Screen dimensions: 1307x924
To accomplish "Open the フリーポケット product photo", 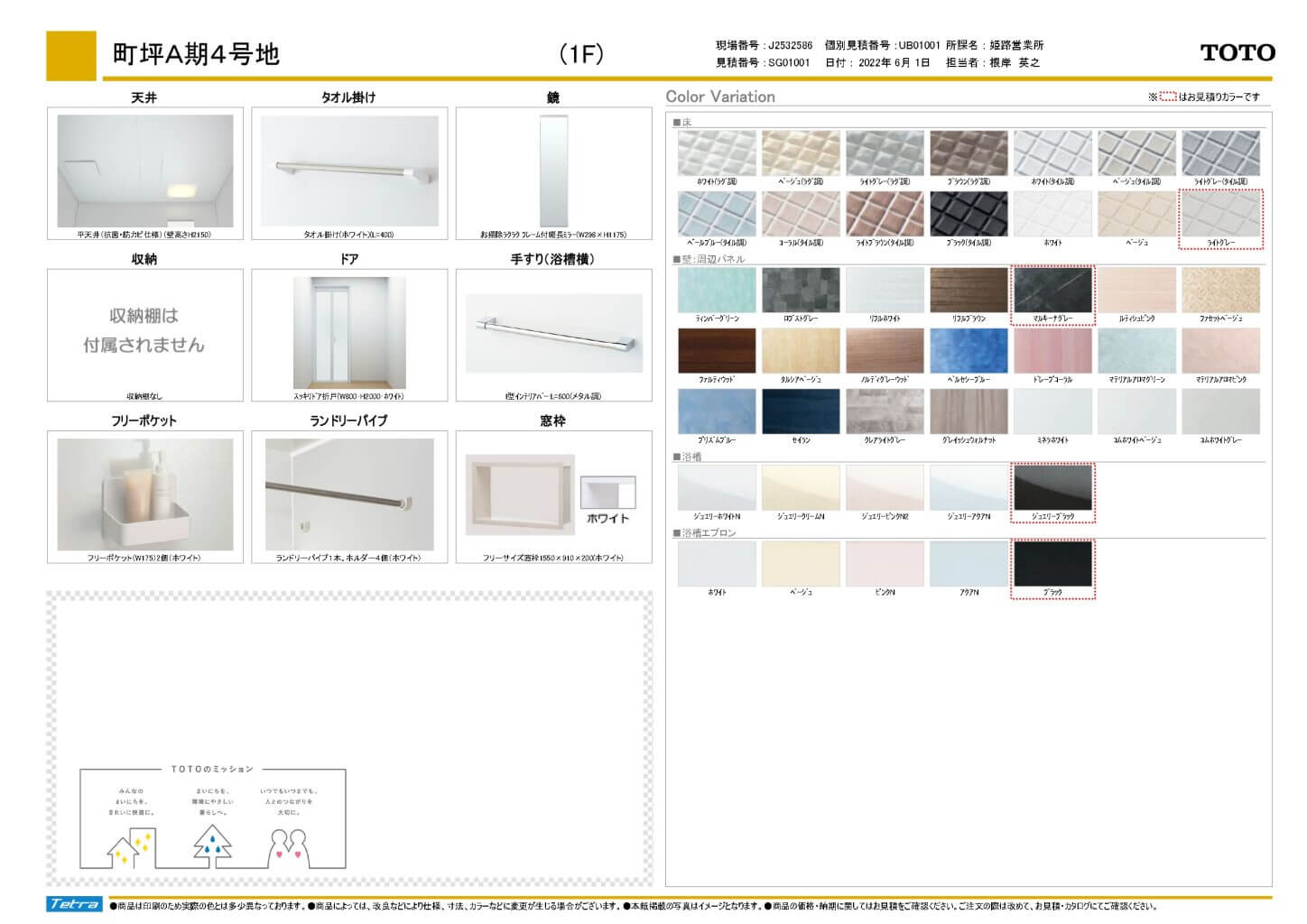I will tap(144, 494).
